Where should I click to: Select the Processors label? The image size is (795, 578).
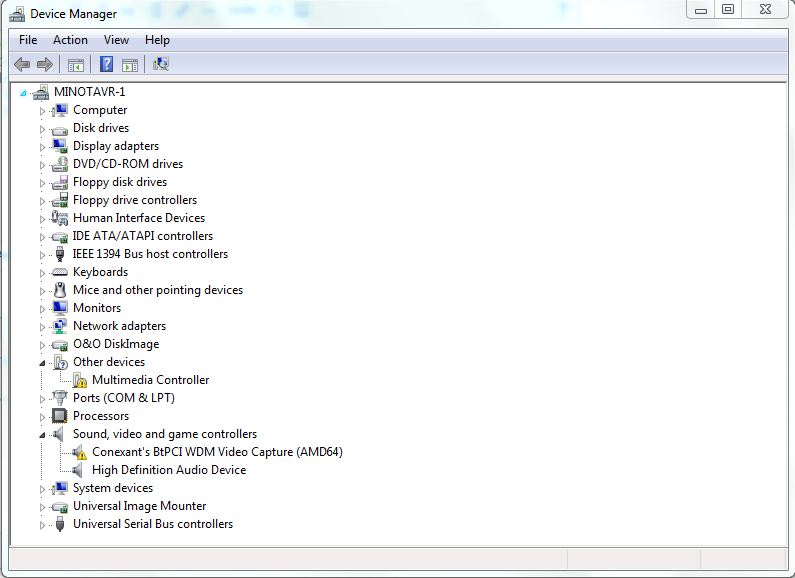[101, 416]
